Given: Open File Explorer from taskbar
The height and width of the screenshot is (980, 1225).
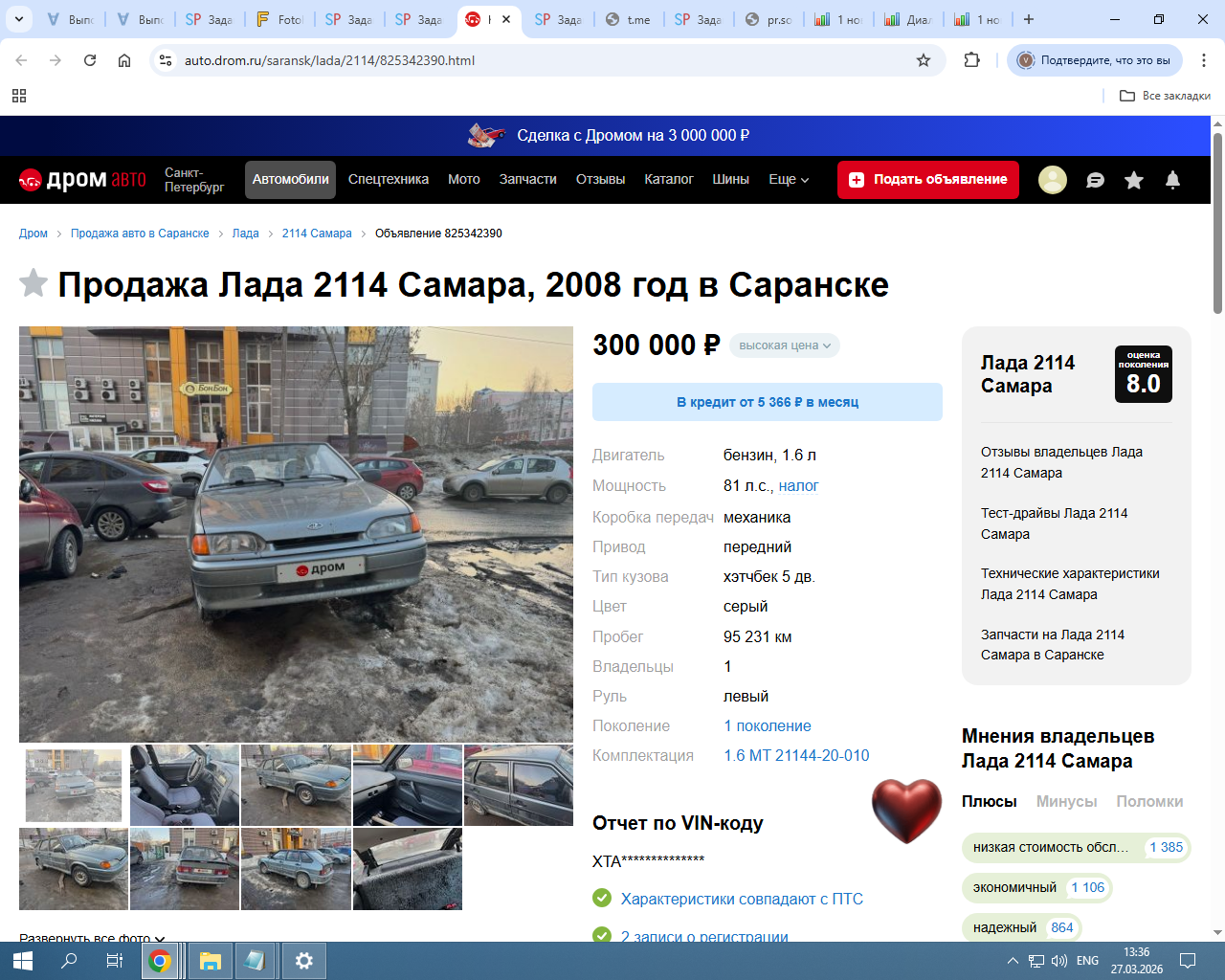Looking at the screenshot, I should point(211,961).
